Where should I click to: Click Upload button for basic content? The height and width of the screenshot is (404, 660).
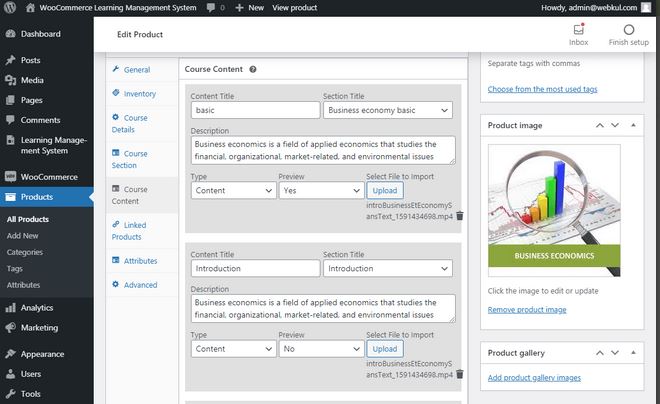coord(385,191)
